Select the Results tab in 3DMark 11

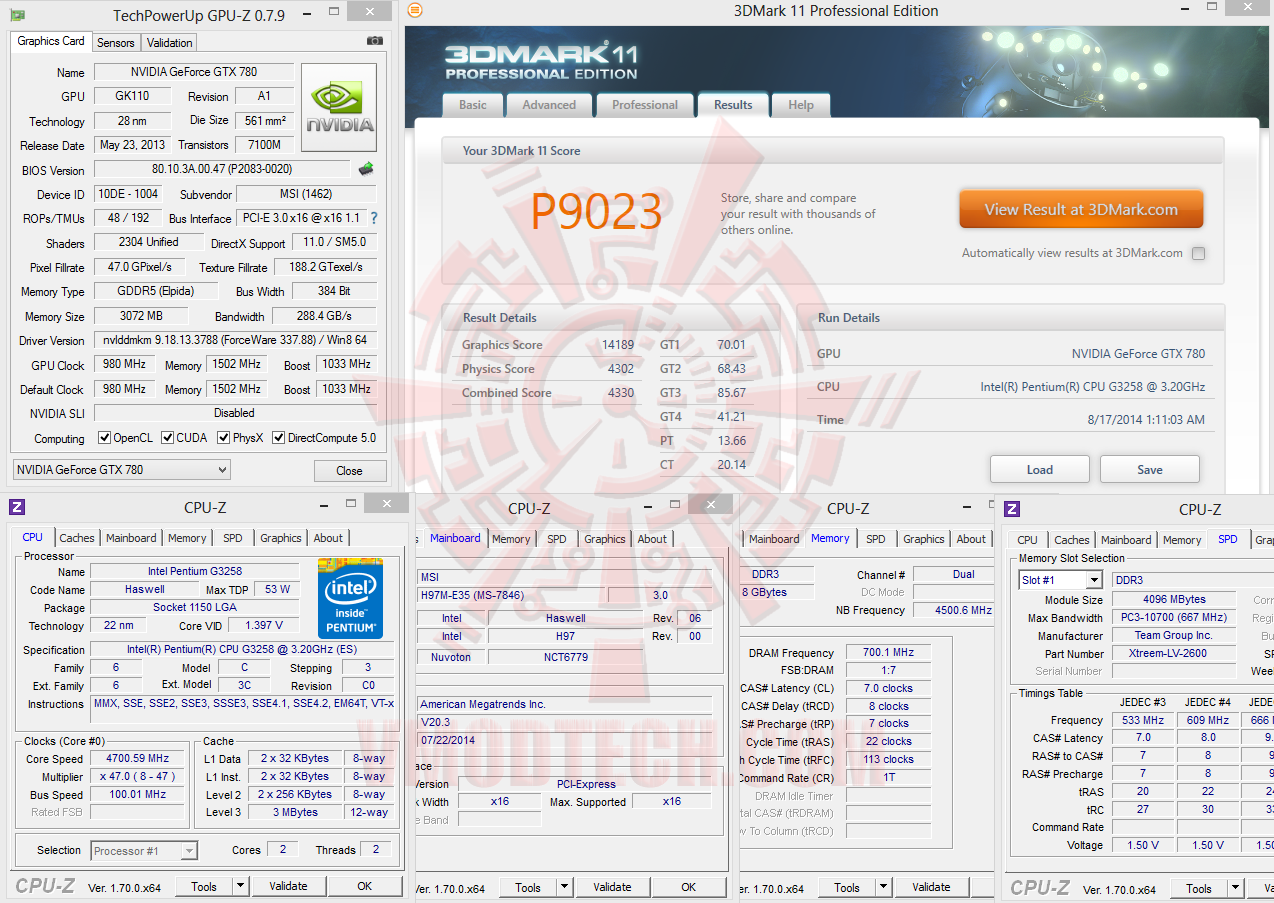(x=733, y=104)
